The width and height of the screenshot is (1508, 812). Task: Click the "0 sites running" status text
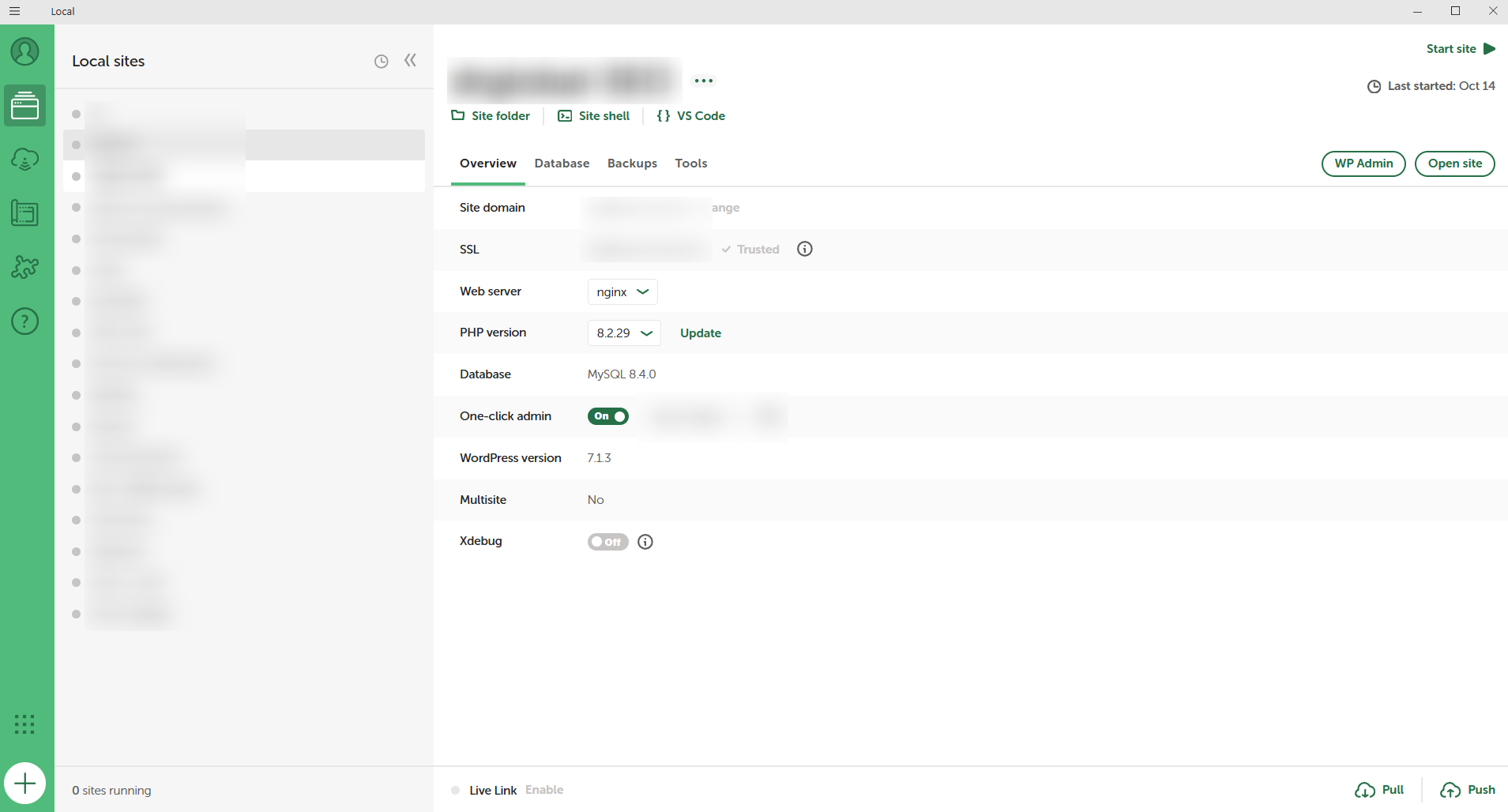[x=111, y=791]
